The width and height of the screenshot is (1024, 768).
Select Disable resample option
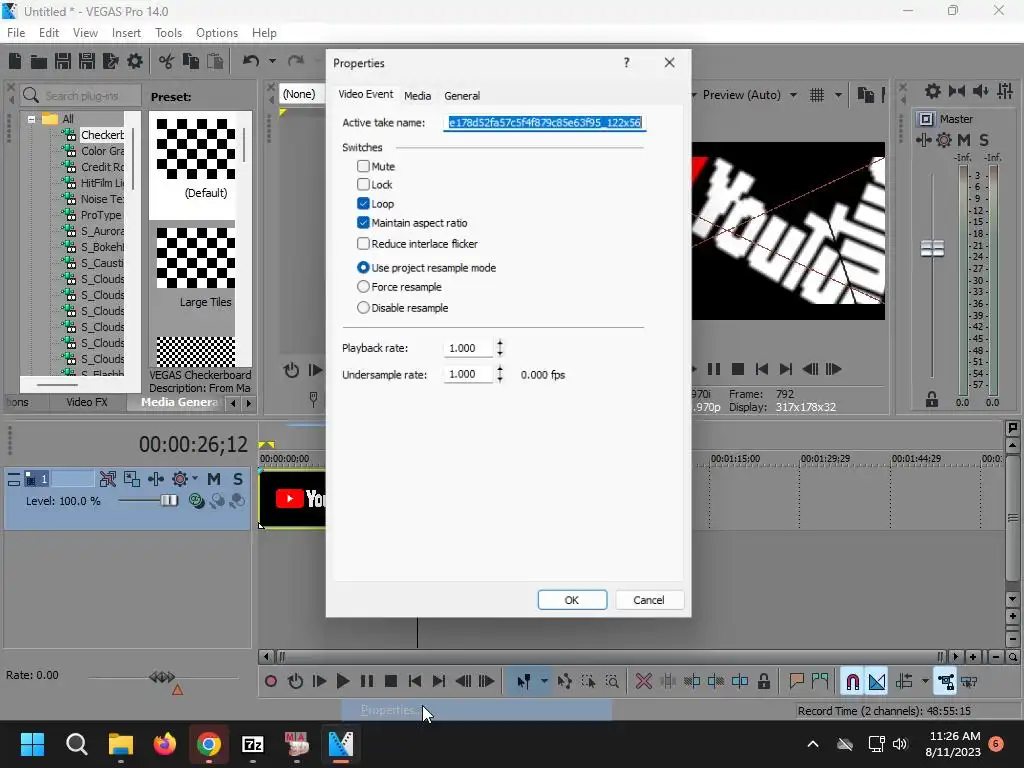pyautogui.click(x=363, y=307)
